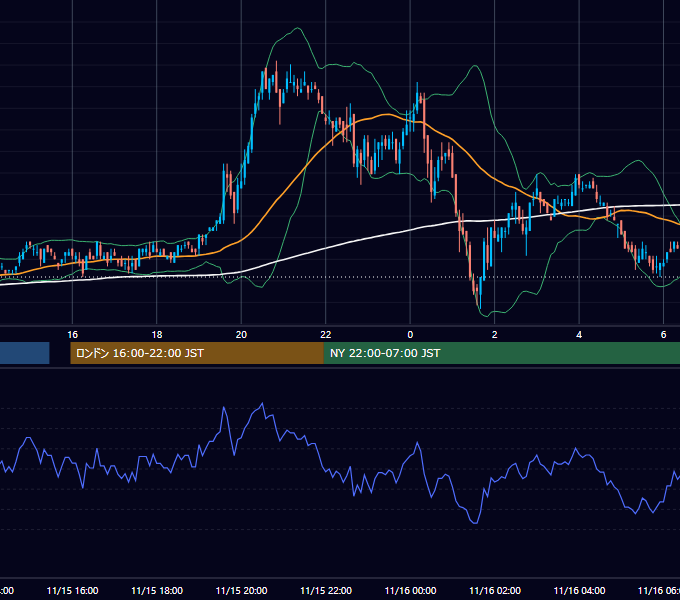Click the 0 hour axis label
Screen dimensions: 680x600
pos(410,335)
